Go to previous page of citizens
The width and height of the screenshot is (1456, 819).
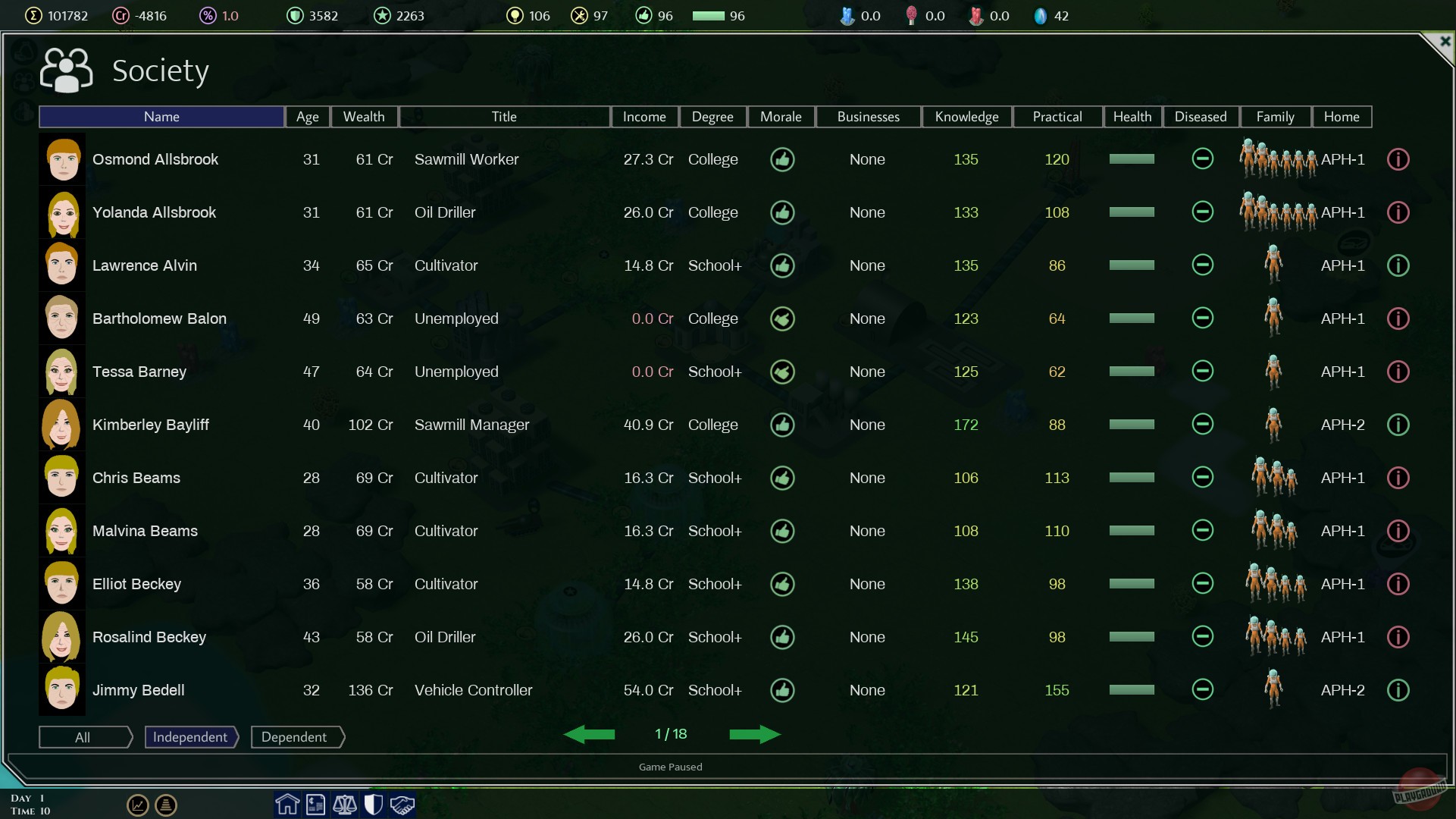click(x=590, y=734)
